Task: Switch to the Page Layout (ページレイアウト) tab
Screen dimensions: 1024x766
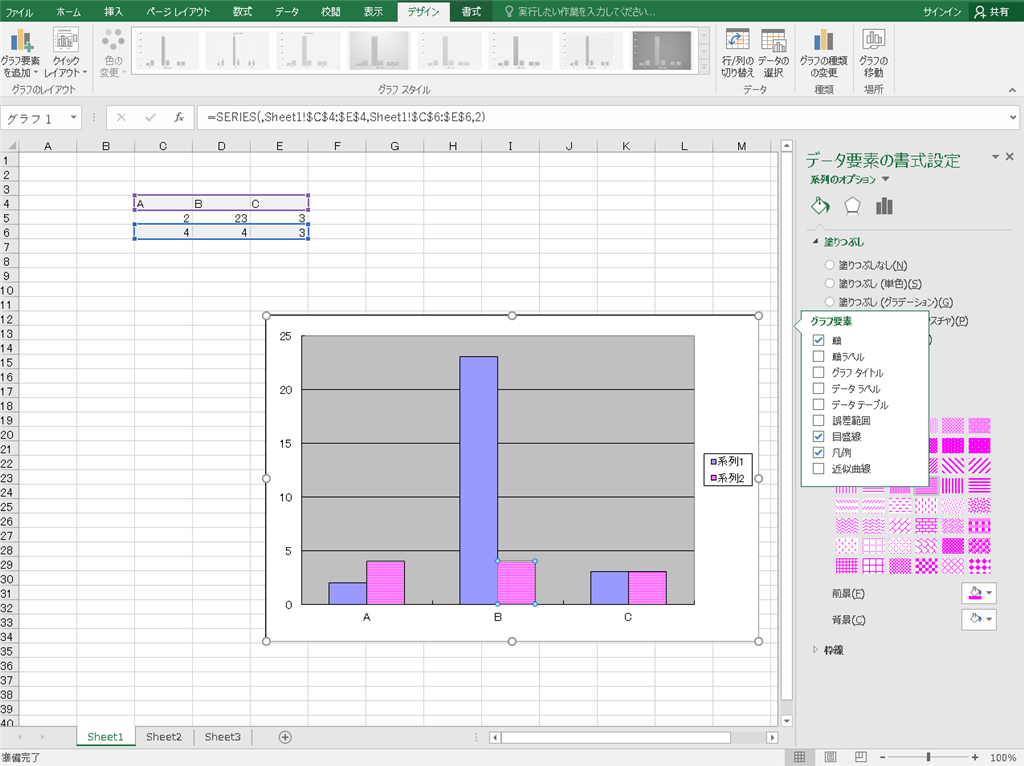Action: (x=178, y=12)
